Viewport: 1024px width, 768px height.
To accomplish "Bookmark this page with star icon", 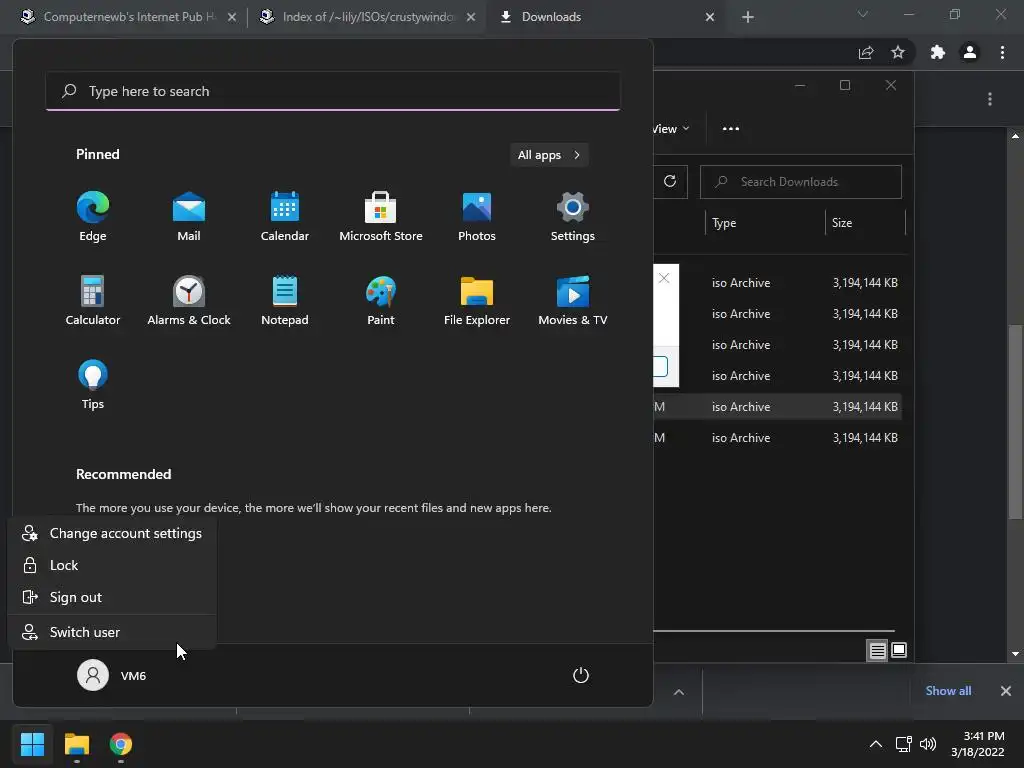I will click(x=898, y=52).
